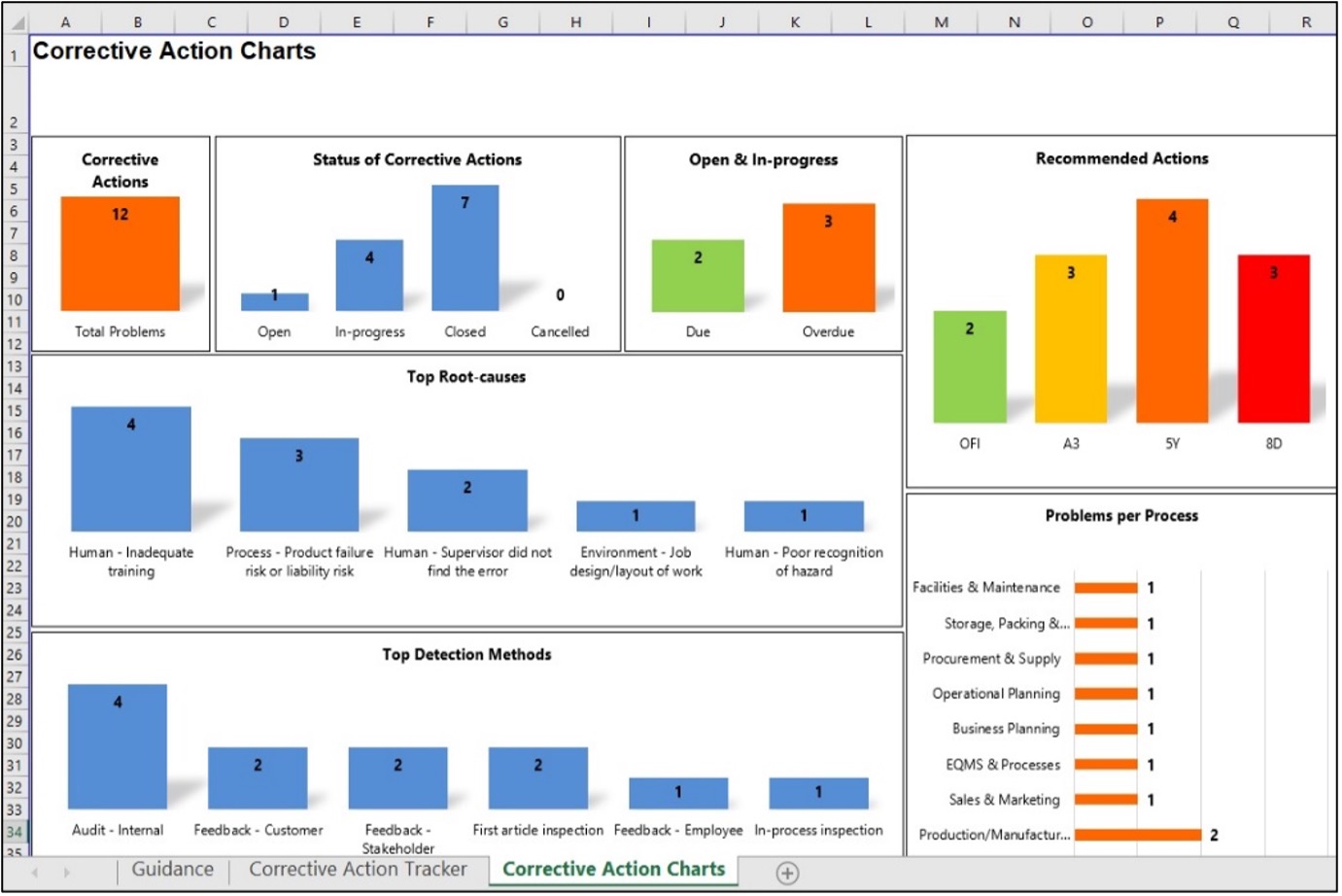Open the Corrective Action Tracker tab
Viewport: 1342px width, 896px height.
pyautogui.click(x=358, y=870)
